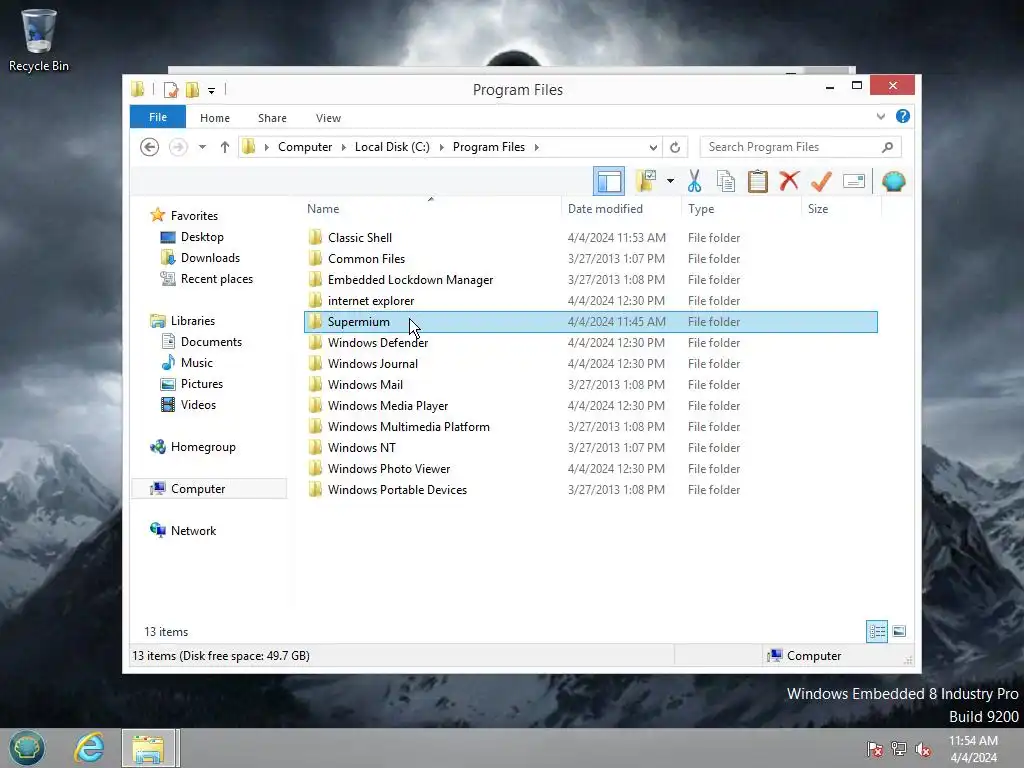1024x768 pixels.
Task: Open the Customize Quick Access Toolbar dropdown
Action: coord(212,91)
